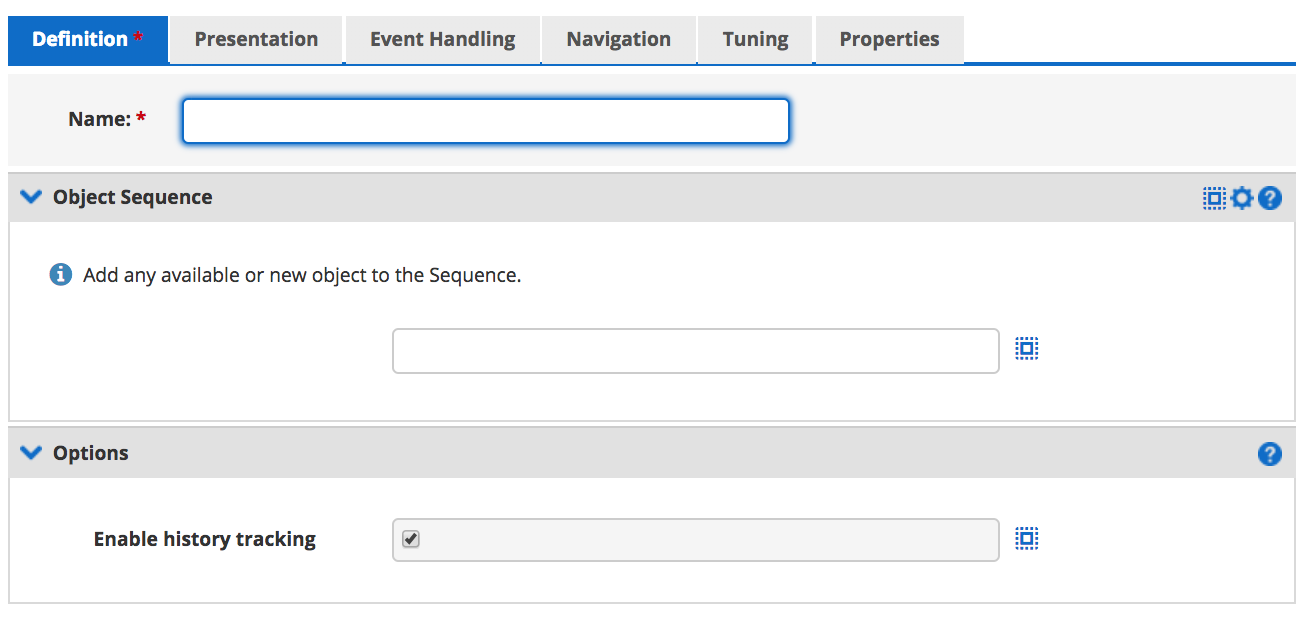The height and width of the screenshot is (618, 1306).
Task: Click the Object Sequence header title
Action: click(x=134, y=197)
